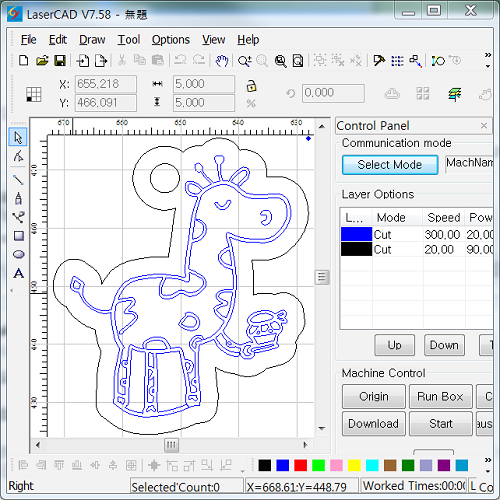Open the Tool menu
The width and height of the screenshot is (500, 500).
coord(128,40)
